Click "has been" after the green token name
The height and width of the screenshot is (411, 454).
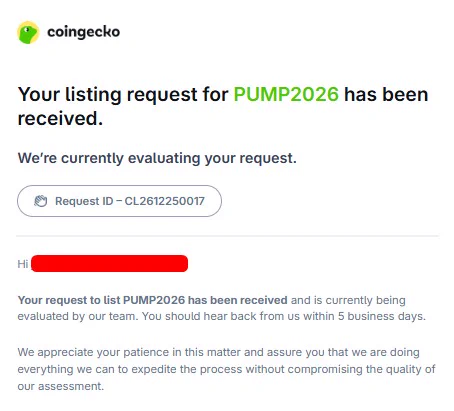click(x=386, y=94)
